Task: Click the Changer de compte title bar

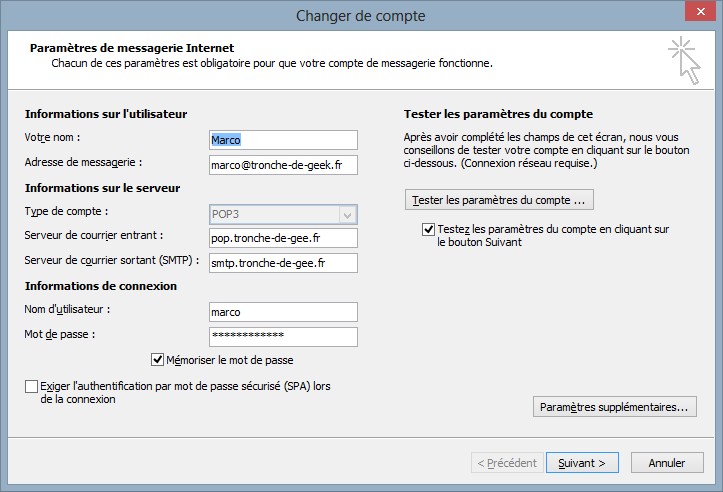Action: [361, 15]
